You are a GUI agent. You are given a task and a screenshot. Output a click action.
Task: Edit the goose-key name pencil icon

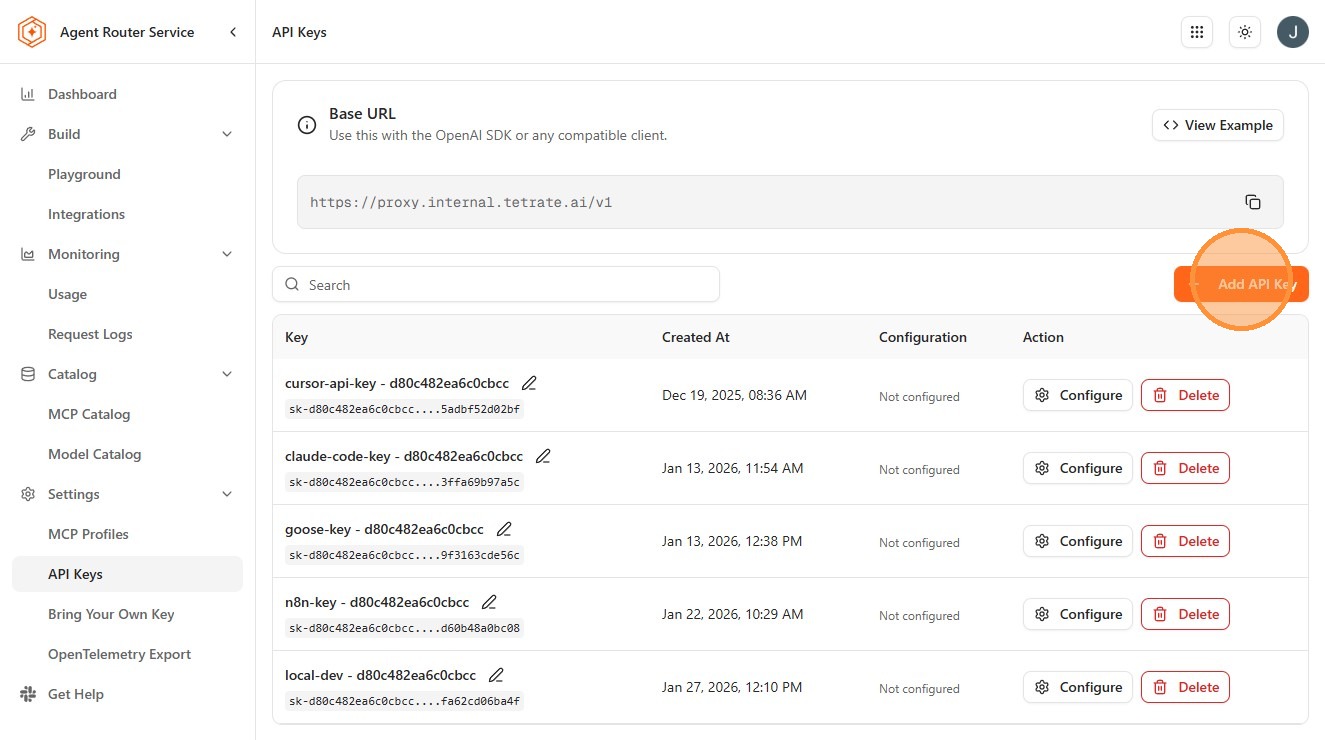[x=504, y=529]
